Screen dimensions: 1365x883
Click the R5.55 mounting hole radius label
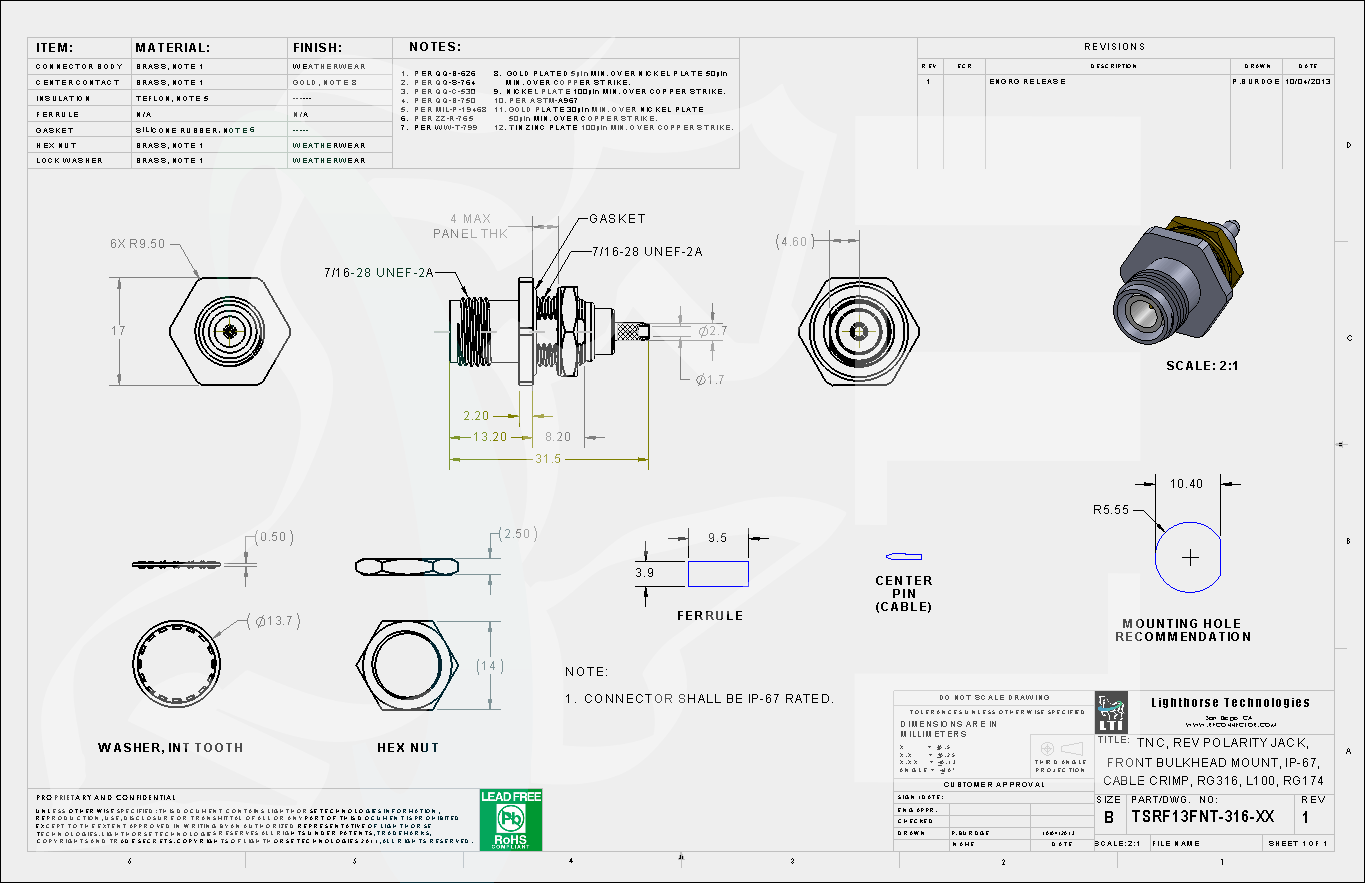(1110, 510)
